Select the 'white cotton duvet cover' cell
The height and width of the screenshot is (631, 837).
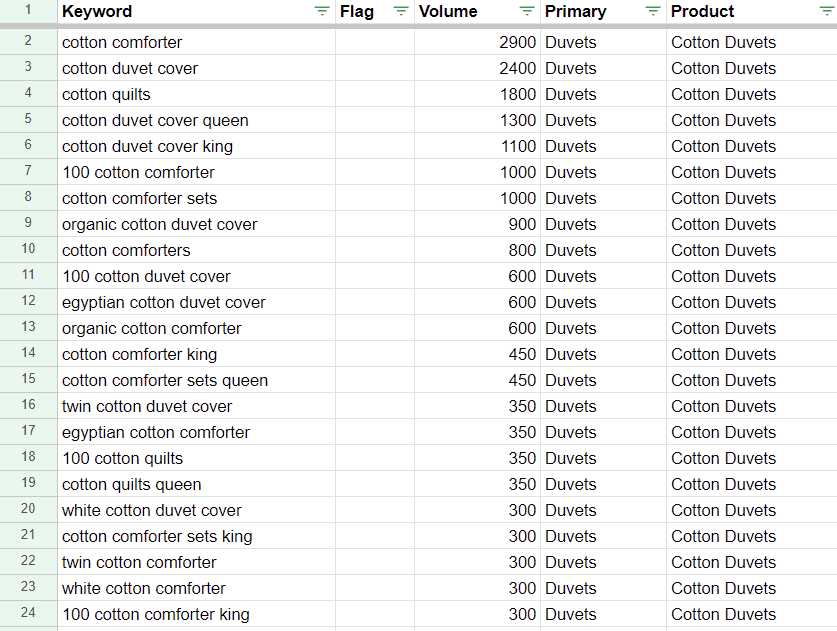(x=196, y=510)
